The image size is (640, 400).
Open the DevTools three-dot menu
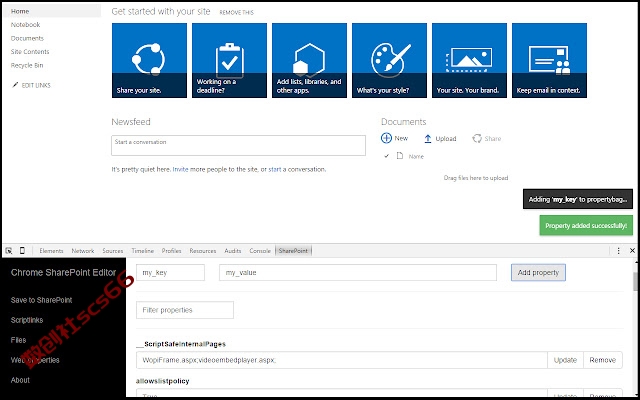tap(618, 251)
